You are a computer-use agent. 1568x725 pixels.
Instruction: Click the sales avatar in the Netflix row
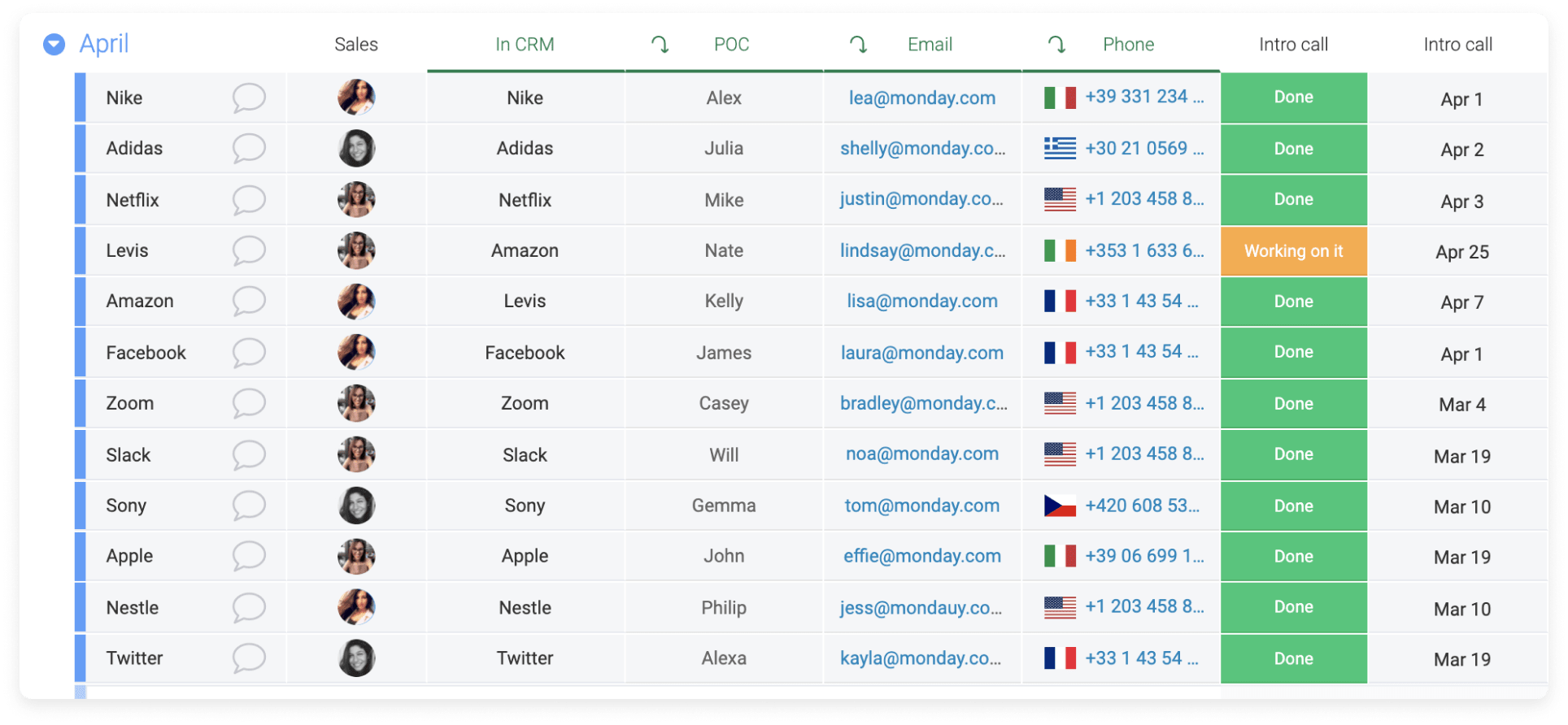point(356,200)
